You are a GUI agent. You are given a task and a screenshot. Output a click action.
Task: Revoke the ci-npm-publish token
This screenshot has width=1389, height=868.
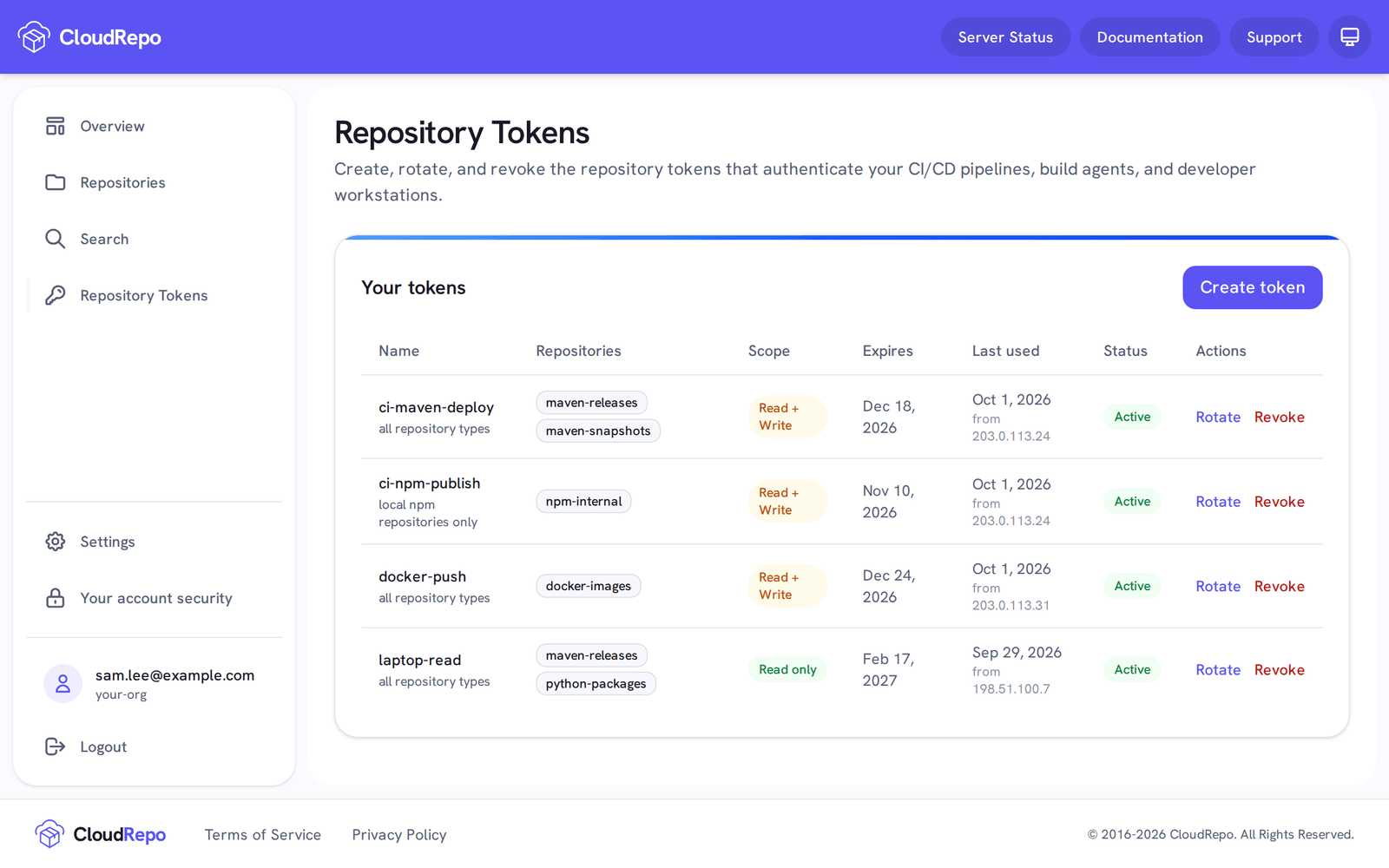tap(1279, 502)
